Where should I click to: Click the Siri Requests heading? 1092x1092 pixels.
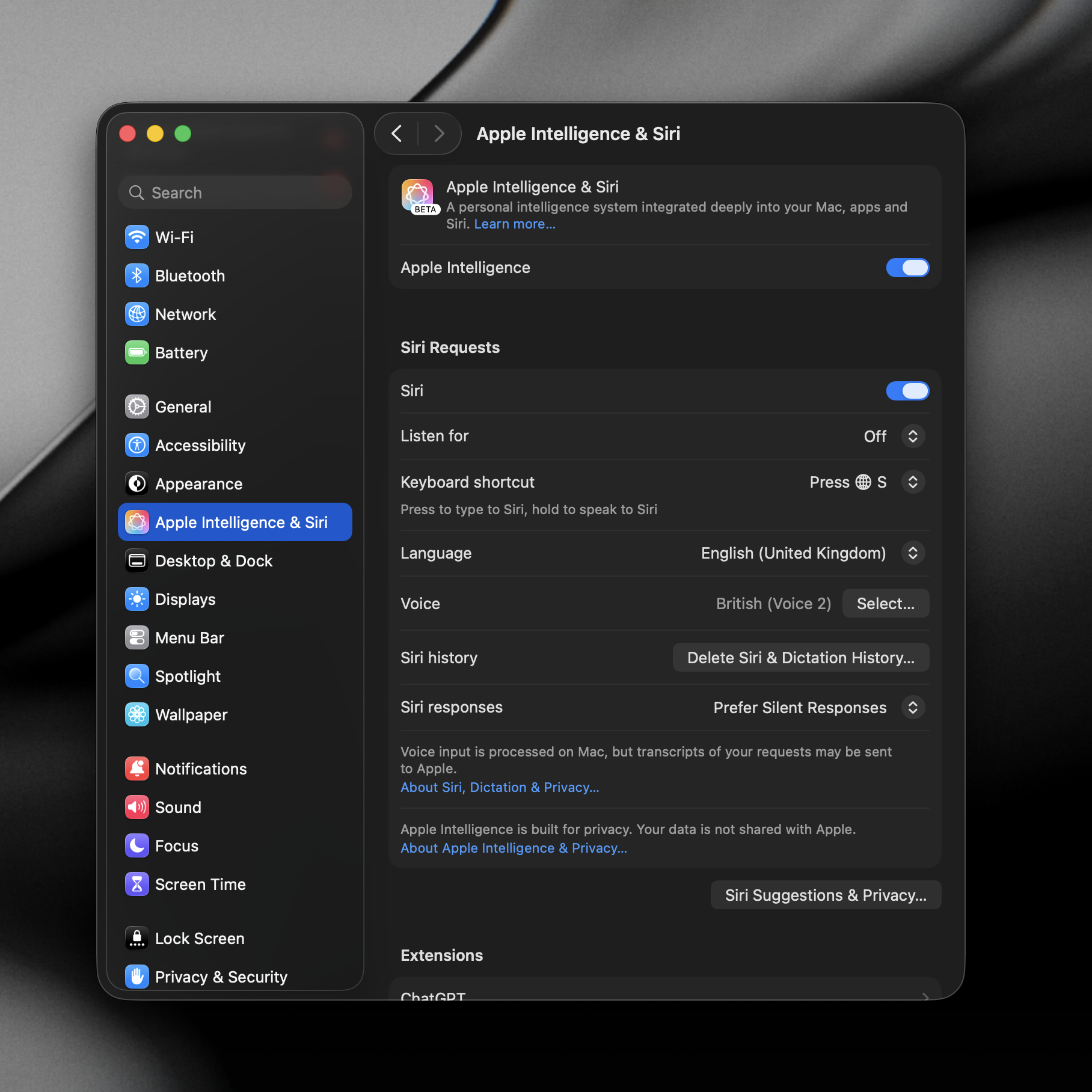pyautogui.click(x=450, y=348)
